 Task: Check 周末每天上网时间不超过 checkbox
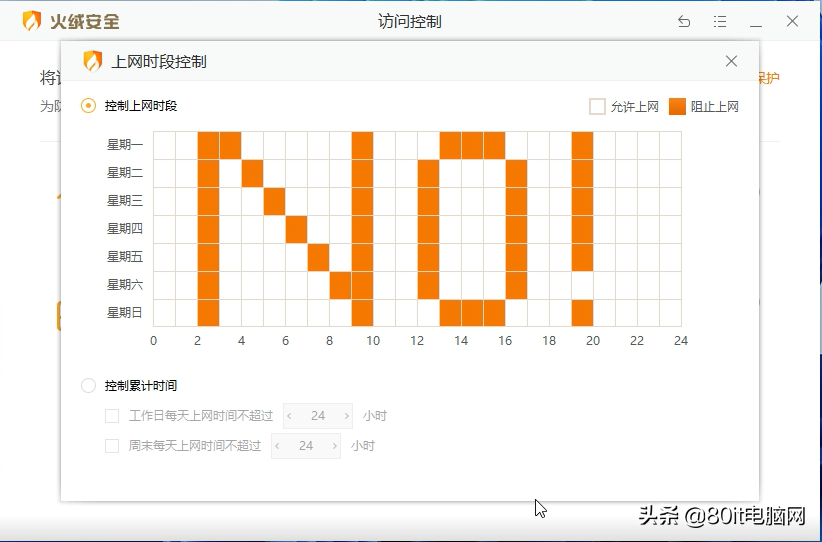112,446
